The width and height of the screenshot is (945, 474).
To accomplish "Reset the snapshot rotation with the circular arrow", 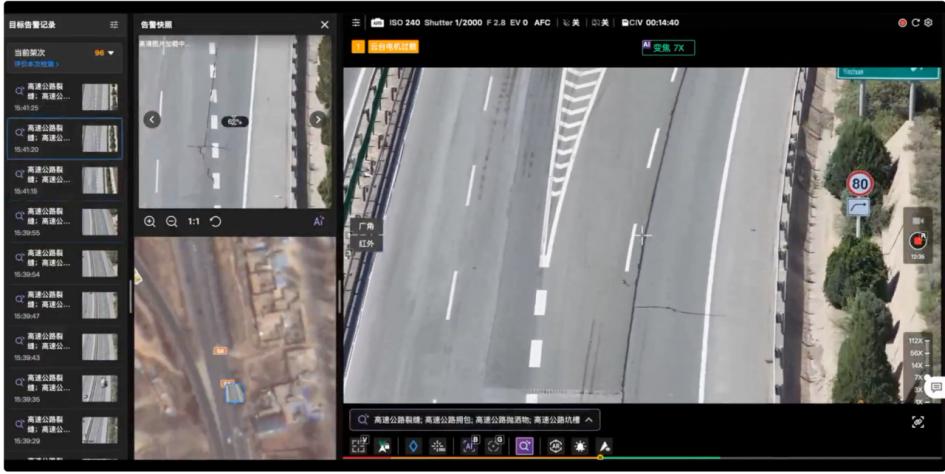I will 216,221.
